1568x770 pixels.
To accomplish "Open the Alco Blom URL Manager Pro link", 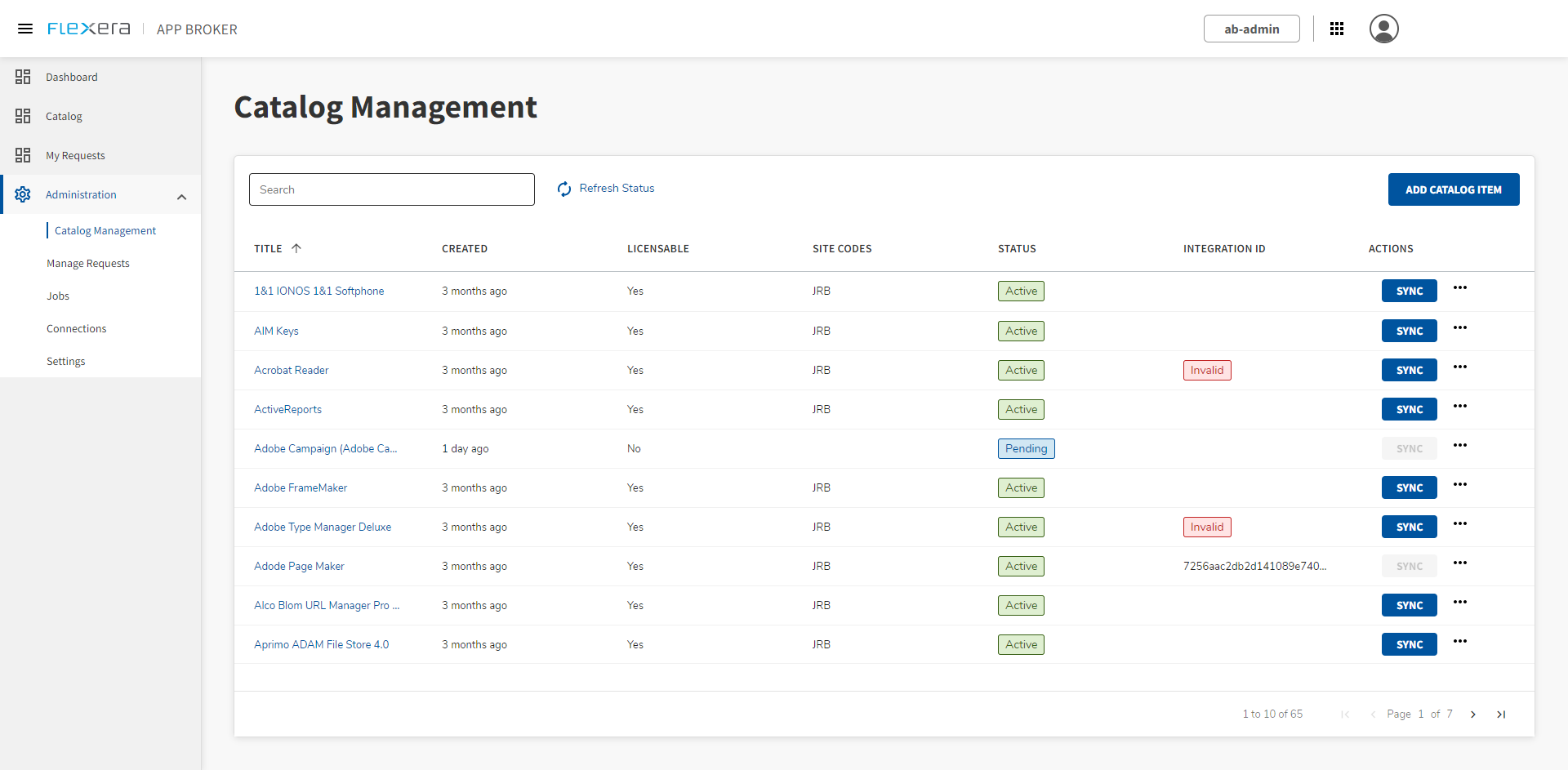I will [327, 605].
